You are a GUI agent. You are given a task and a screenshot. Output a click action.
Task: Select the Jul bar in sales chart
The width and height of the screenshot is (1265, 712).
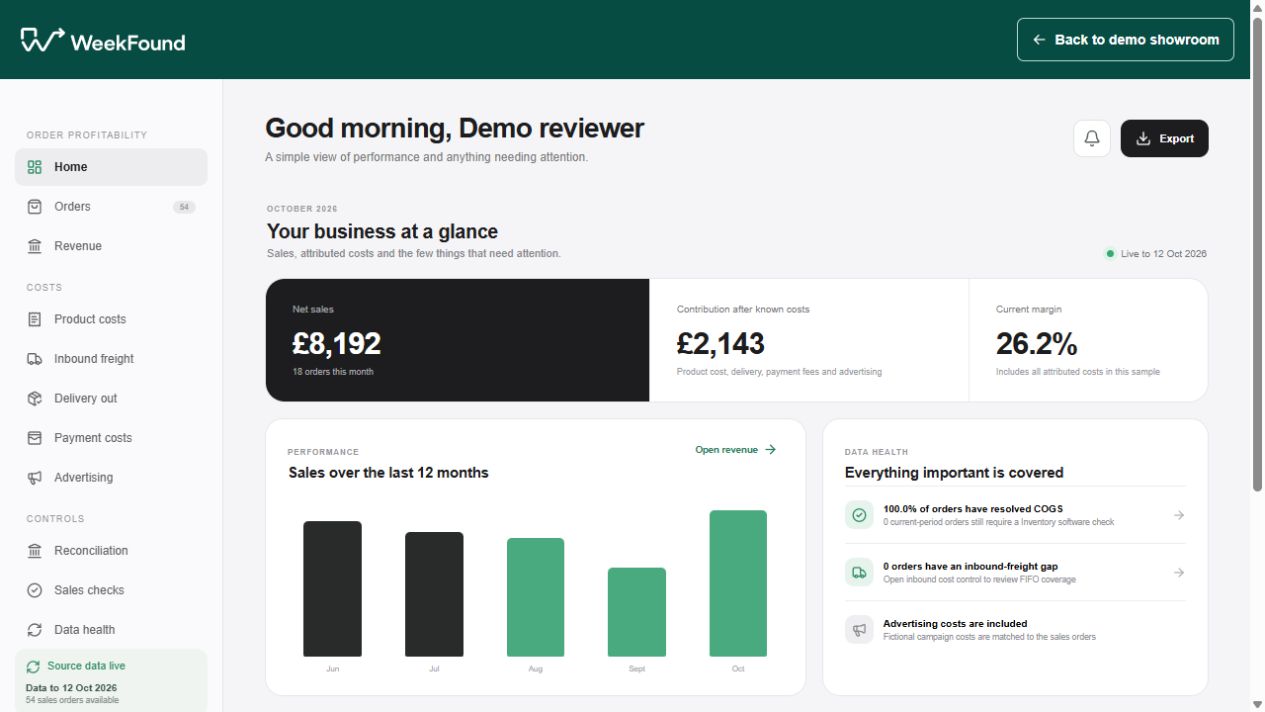pyautogui.click(x=434, y=594)
